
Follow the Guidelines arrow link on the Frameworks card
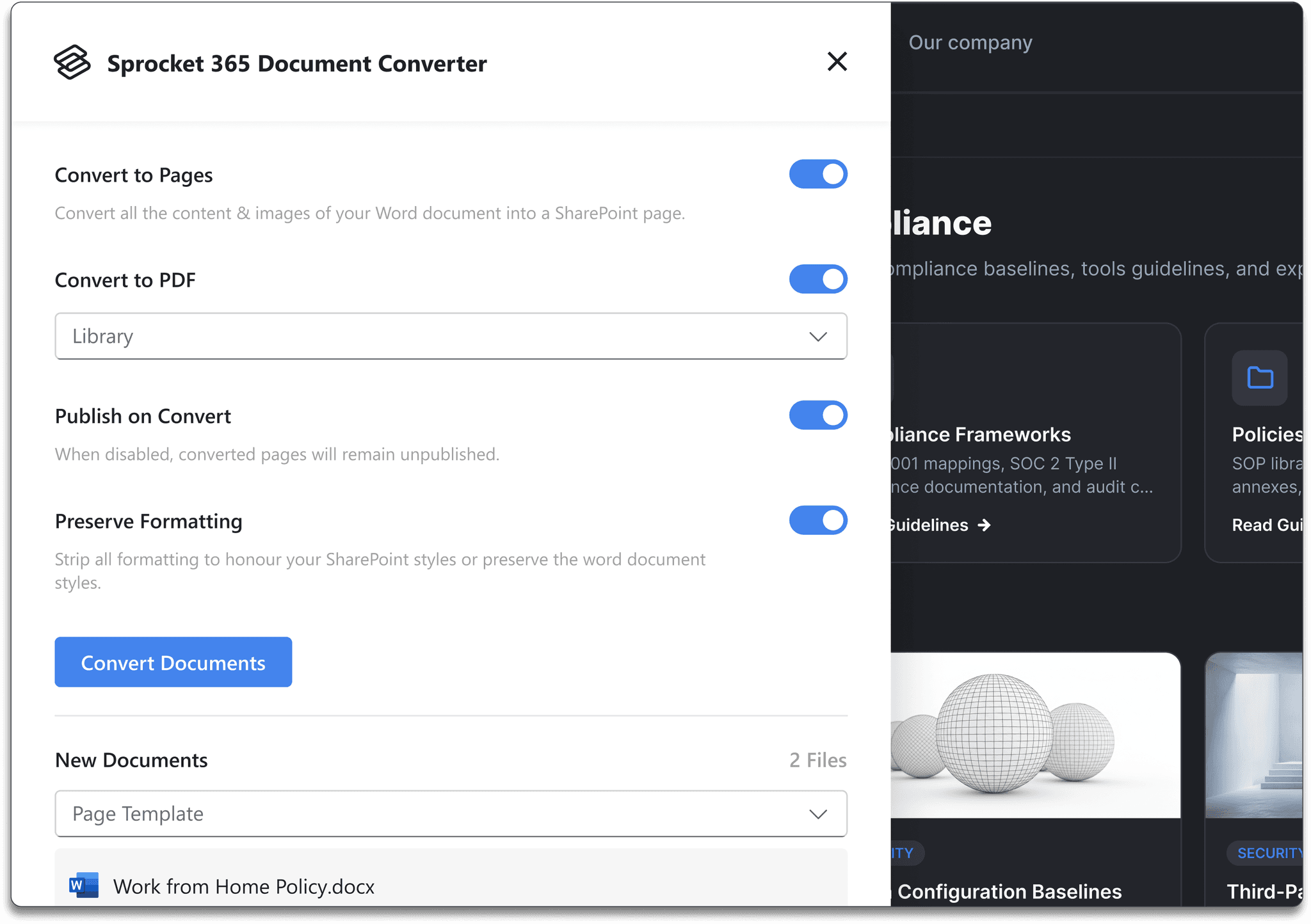pyautogui.click(x=940, y=525)
